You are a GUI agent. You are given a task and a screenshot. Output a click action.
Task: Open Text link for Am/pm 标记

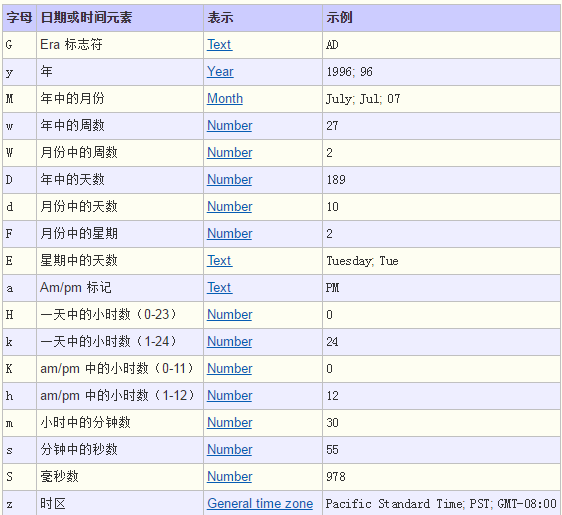(x=220, y=287)
